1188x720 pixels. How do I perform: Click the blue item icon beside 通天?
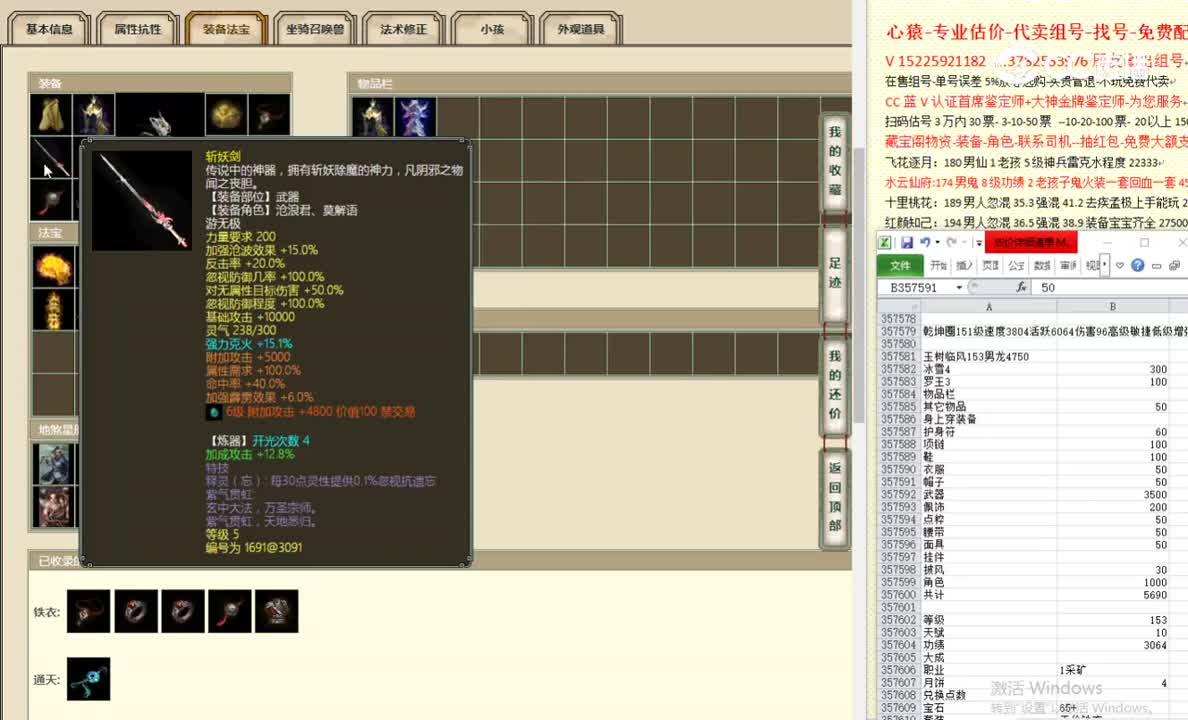[88, 678]
